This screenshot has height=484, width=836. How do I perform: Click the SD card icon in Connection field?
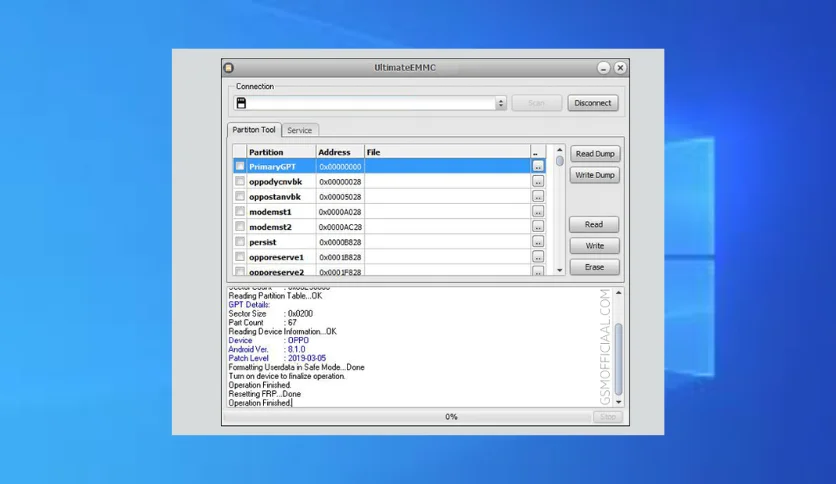(242, 103)
